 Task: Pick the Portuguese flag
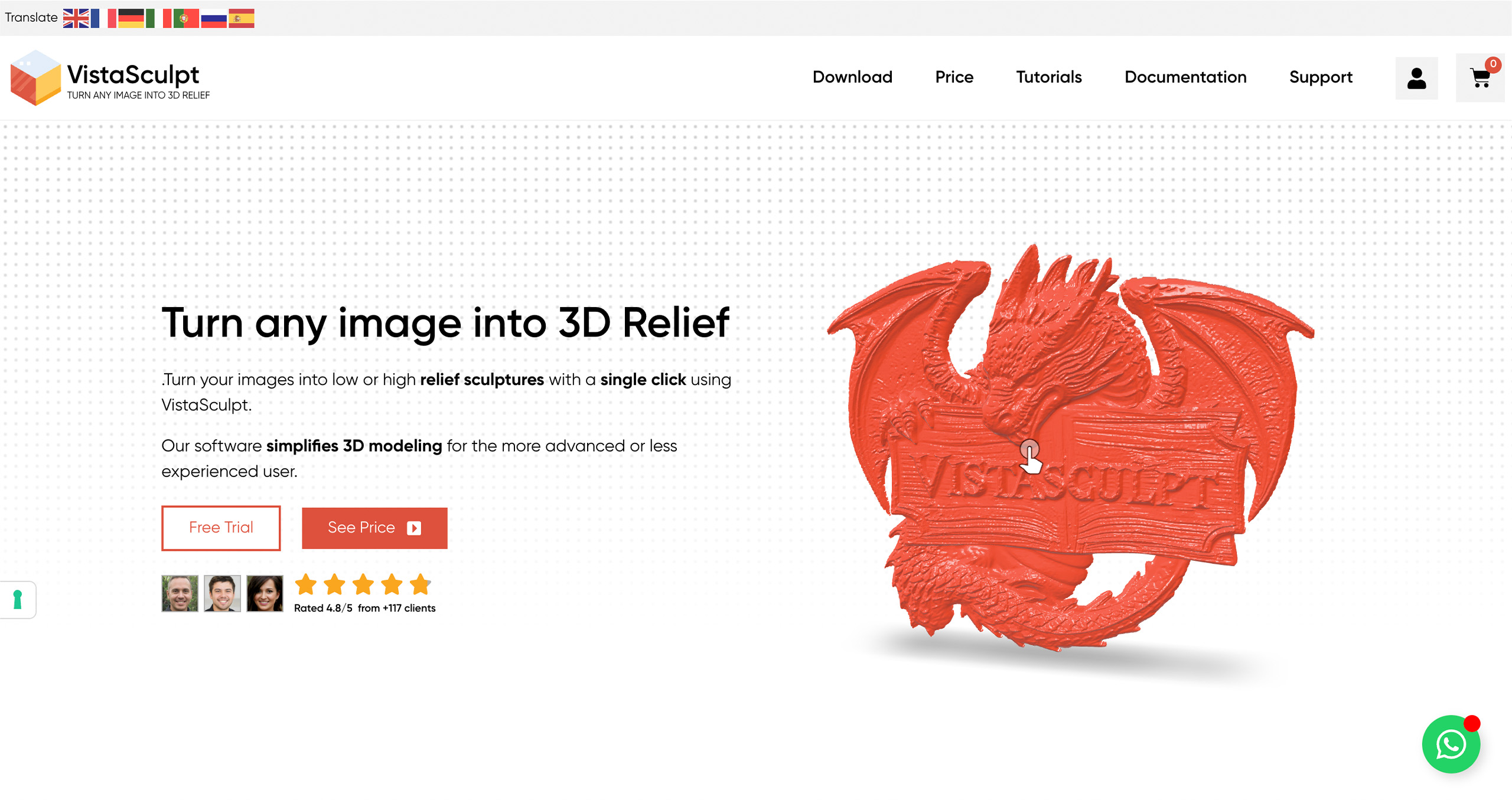pos(186,18)
